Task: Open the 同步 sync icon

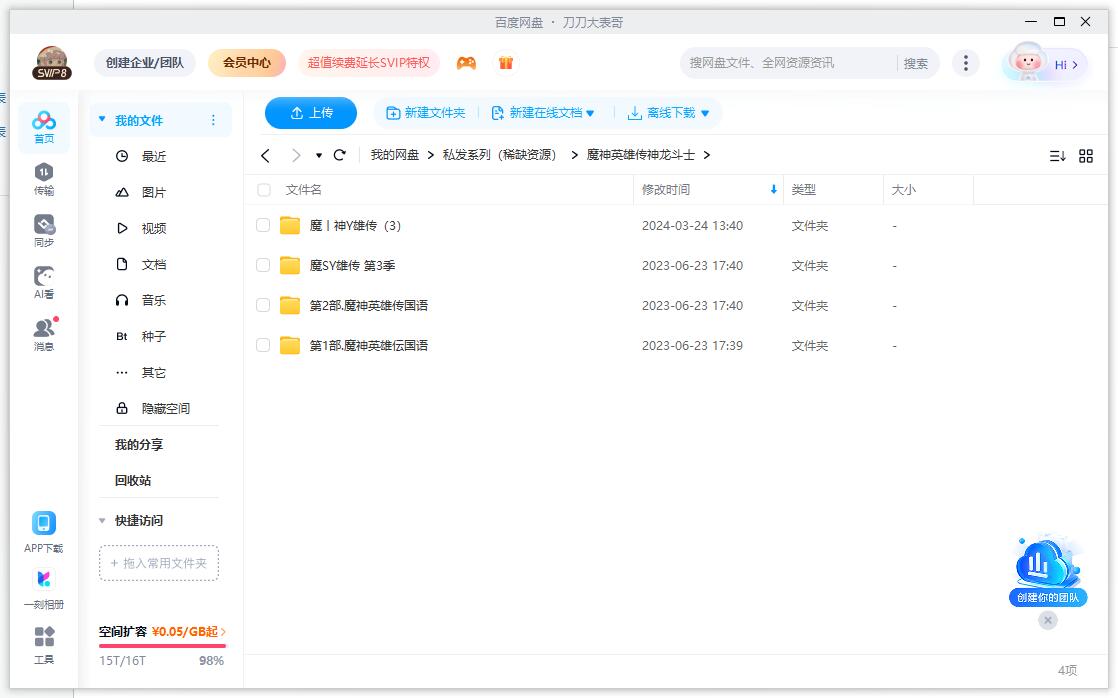Action: tap(43, 231)
